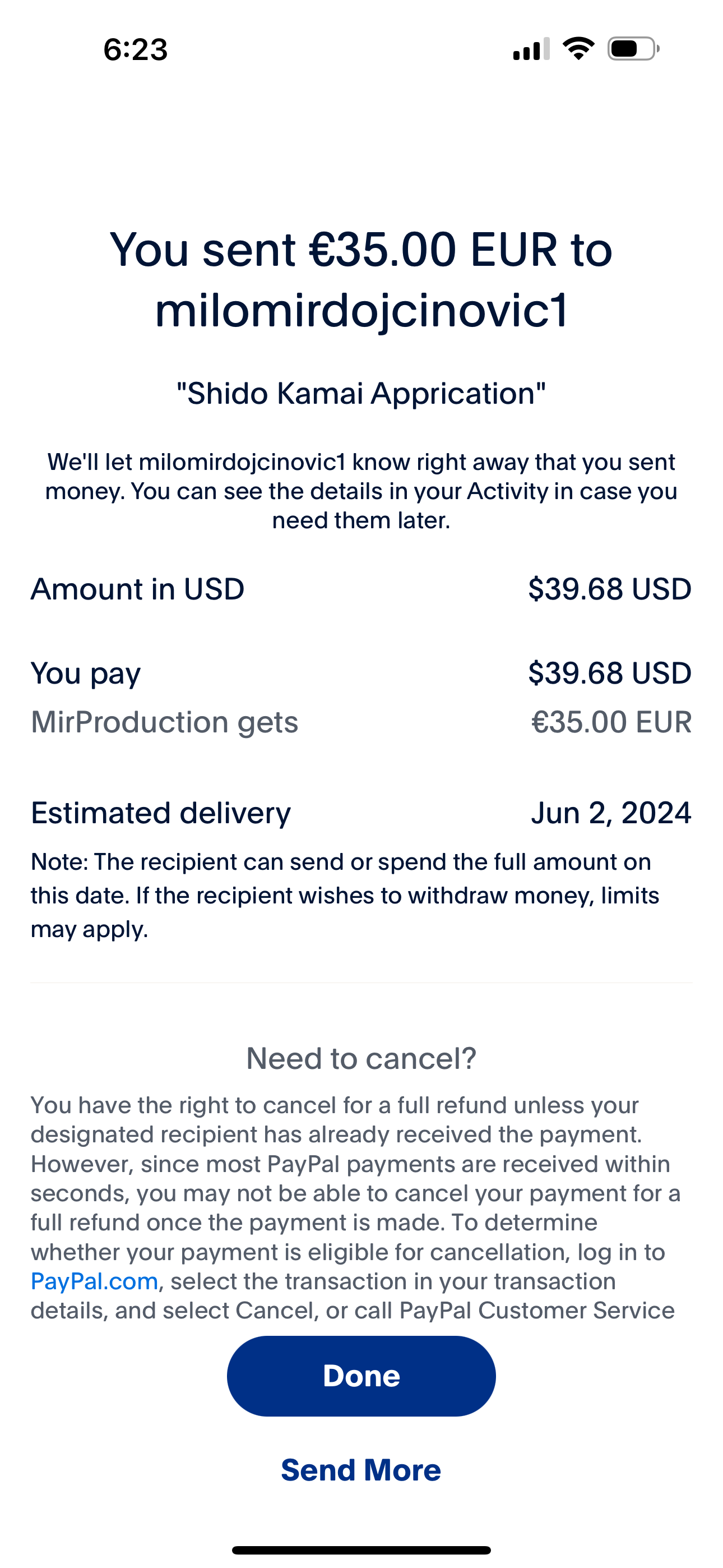723x1568 pixels.
Task: Tap the Jun 2, 2024 delivery date
Action: pos(610,813)
